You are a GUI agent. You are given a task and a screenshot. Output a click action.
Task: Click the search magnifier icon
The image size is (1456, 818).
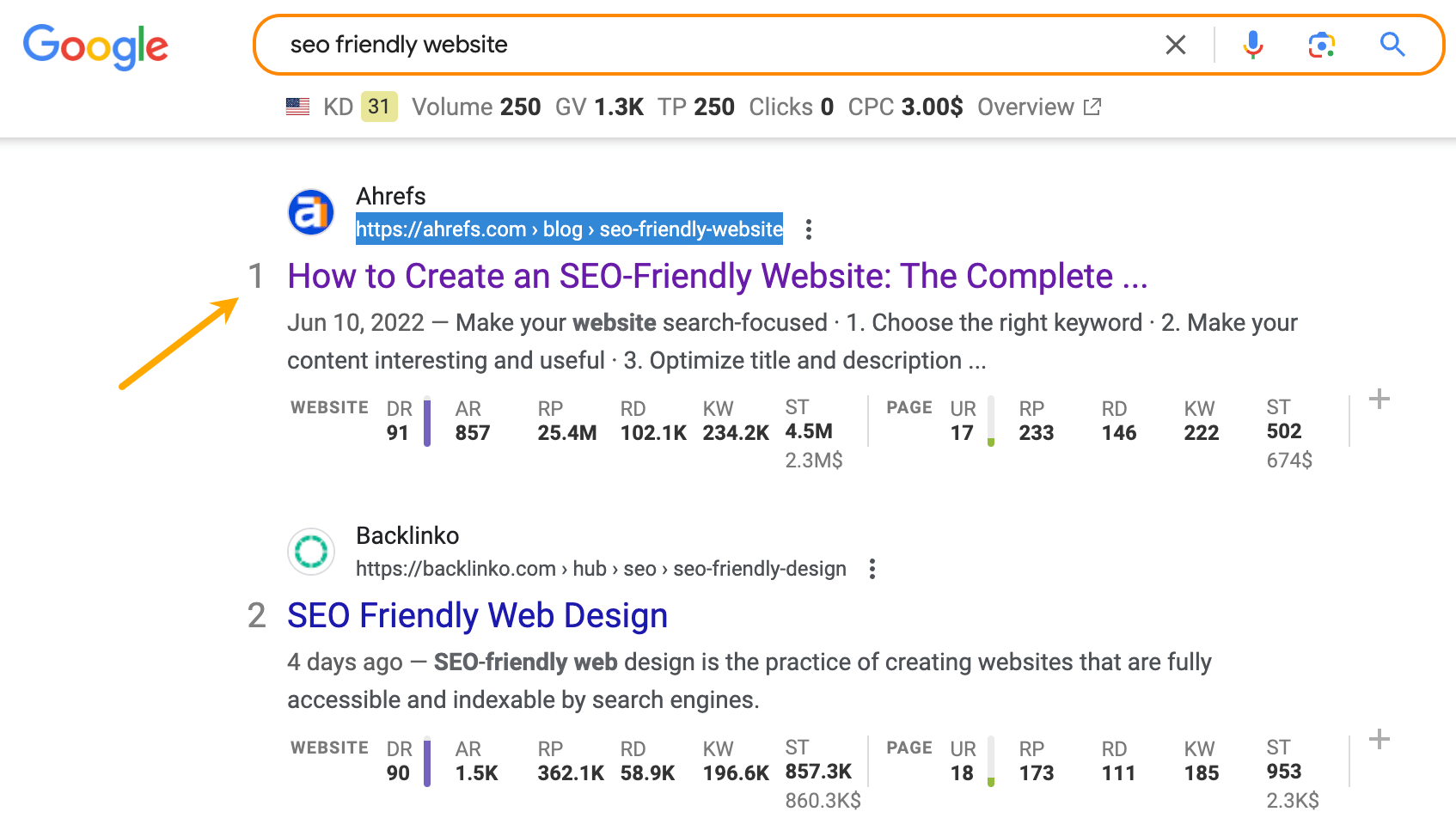1392,44
